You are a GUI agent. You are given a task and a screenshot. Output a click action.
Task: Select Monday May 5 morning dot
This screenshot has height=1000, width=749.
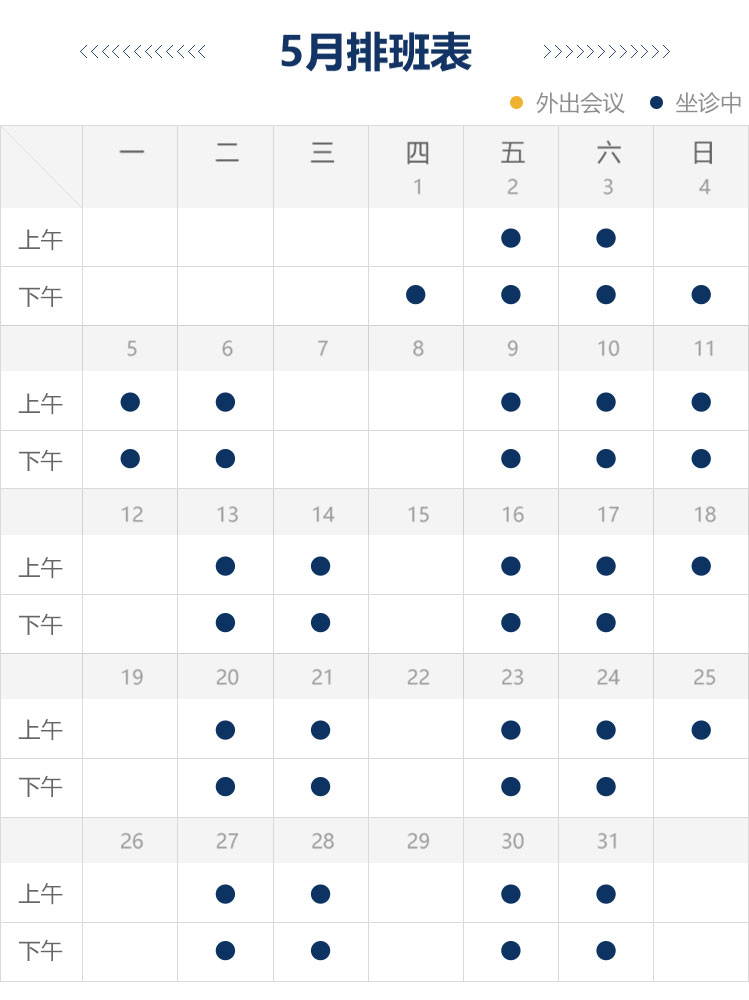pos(130,402)
